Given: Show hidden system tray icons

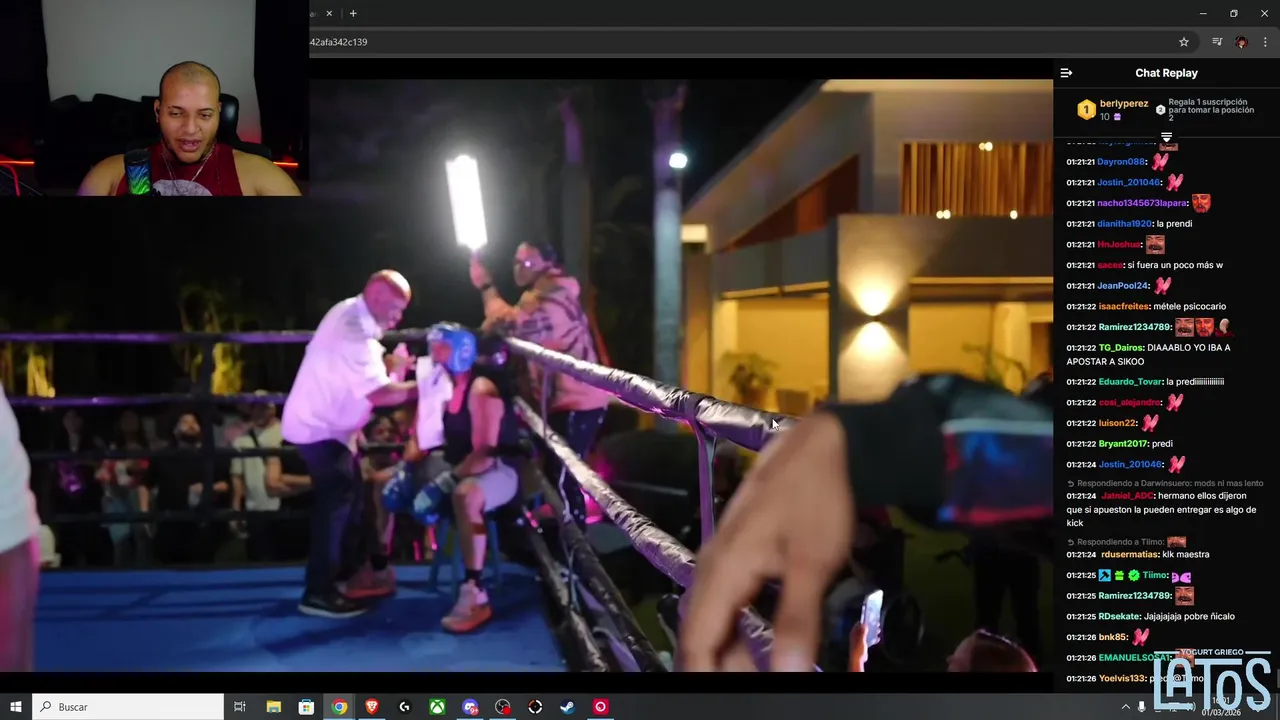Looking at the screenshot, I should 1125,707.
